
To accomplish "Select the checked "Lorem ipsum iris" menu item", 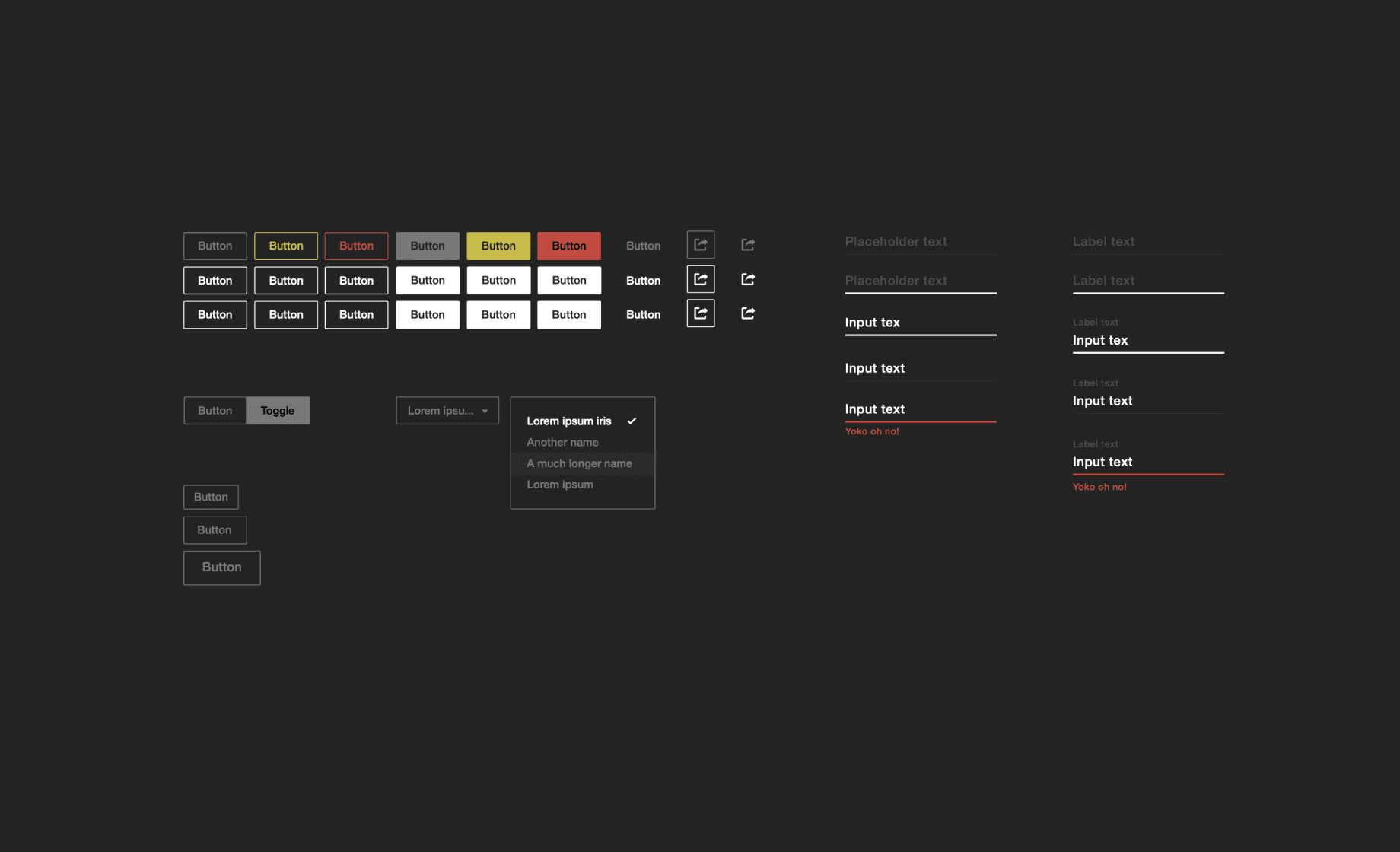I will pyautogui.click(x=568, y=420).
